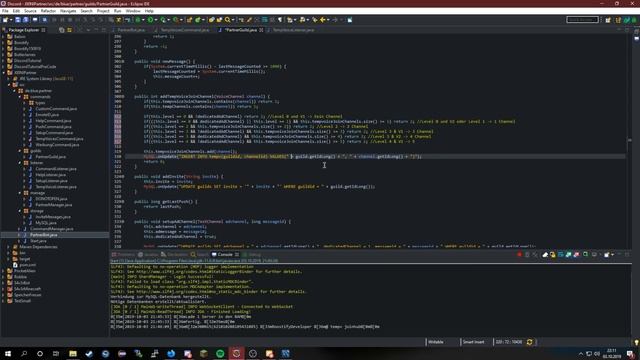
Task: Click Link with Editor icon in Package Explorer
Action: pos(69,30)
